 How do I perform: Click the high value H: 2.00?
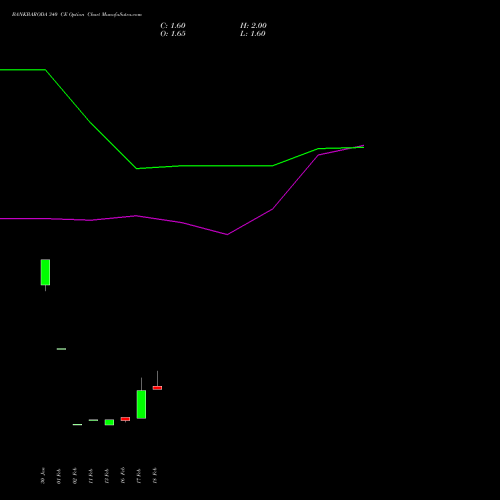[253, 26]
